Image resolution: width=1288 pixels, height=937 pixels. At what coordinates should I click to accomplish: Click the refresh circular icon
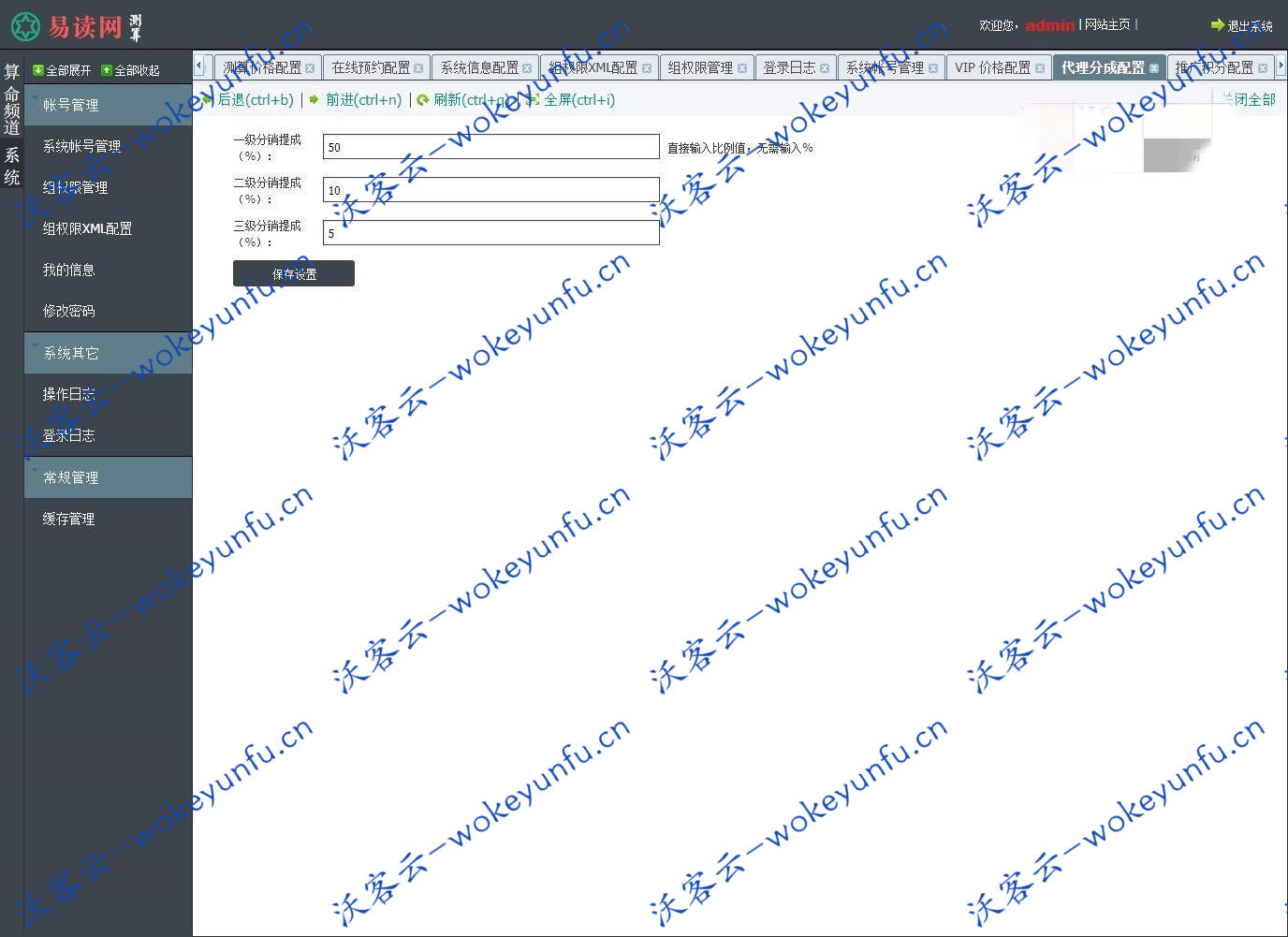click(423, 100)
